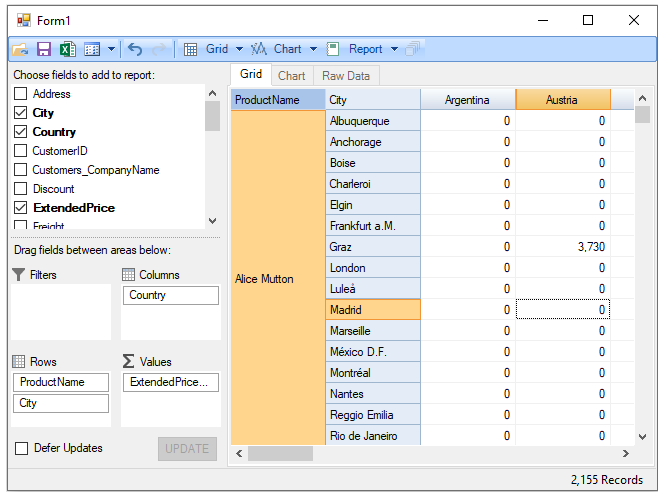
Task: Click the Grid view toolbar icon
Action: [191, 49]
